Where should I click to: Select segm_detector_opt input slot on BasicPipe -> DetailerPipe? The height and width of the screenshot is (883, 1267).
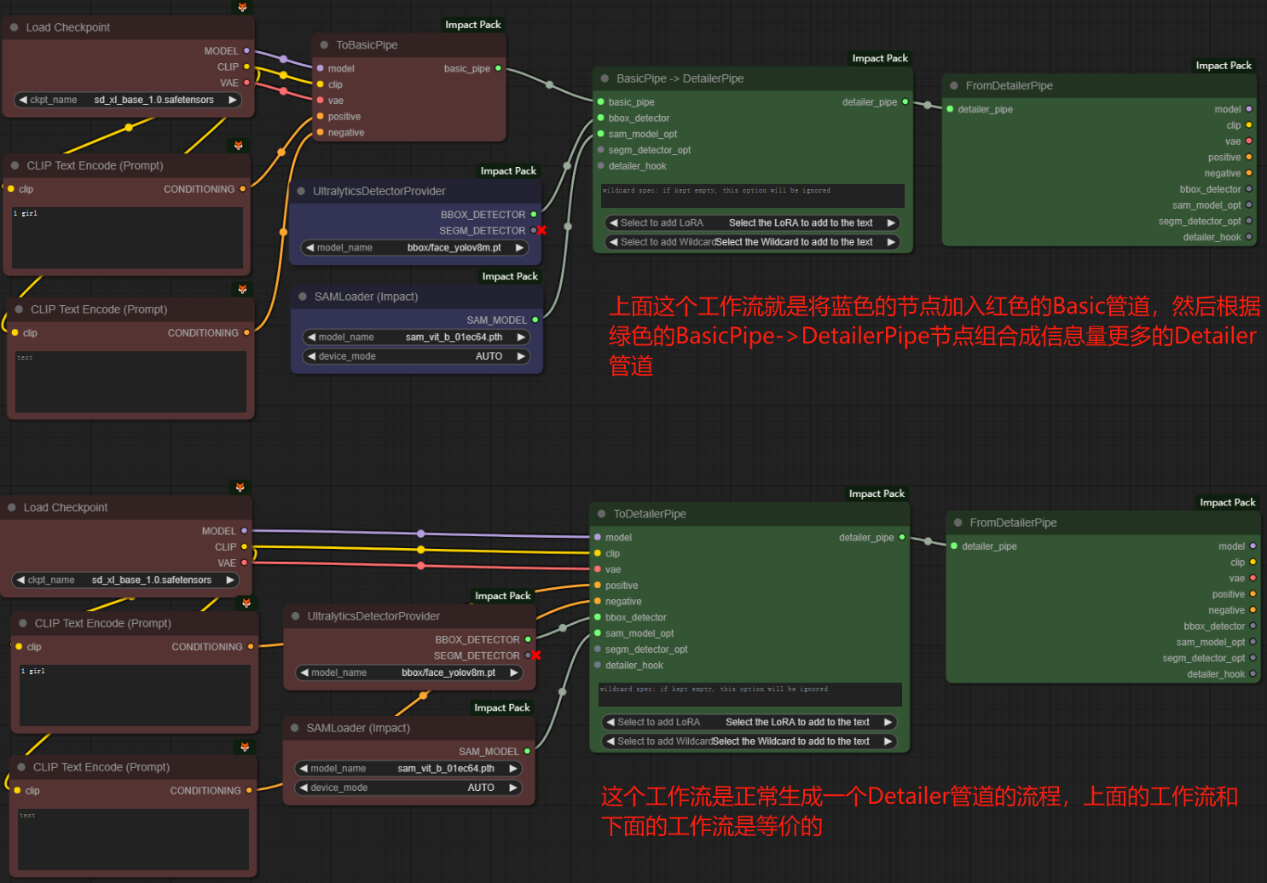pyautogui.click(x=600, y=150)
